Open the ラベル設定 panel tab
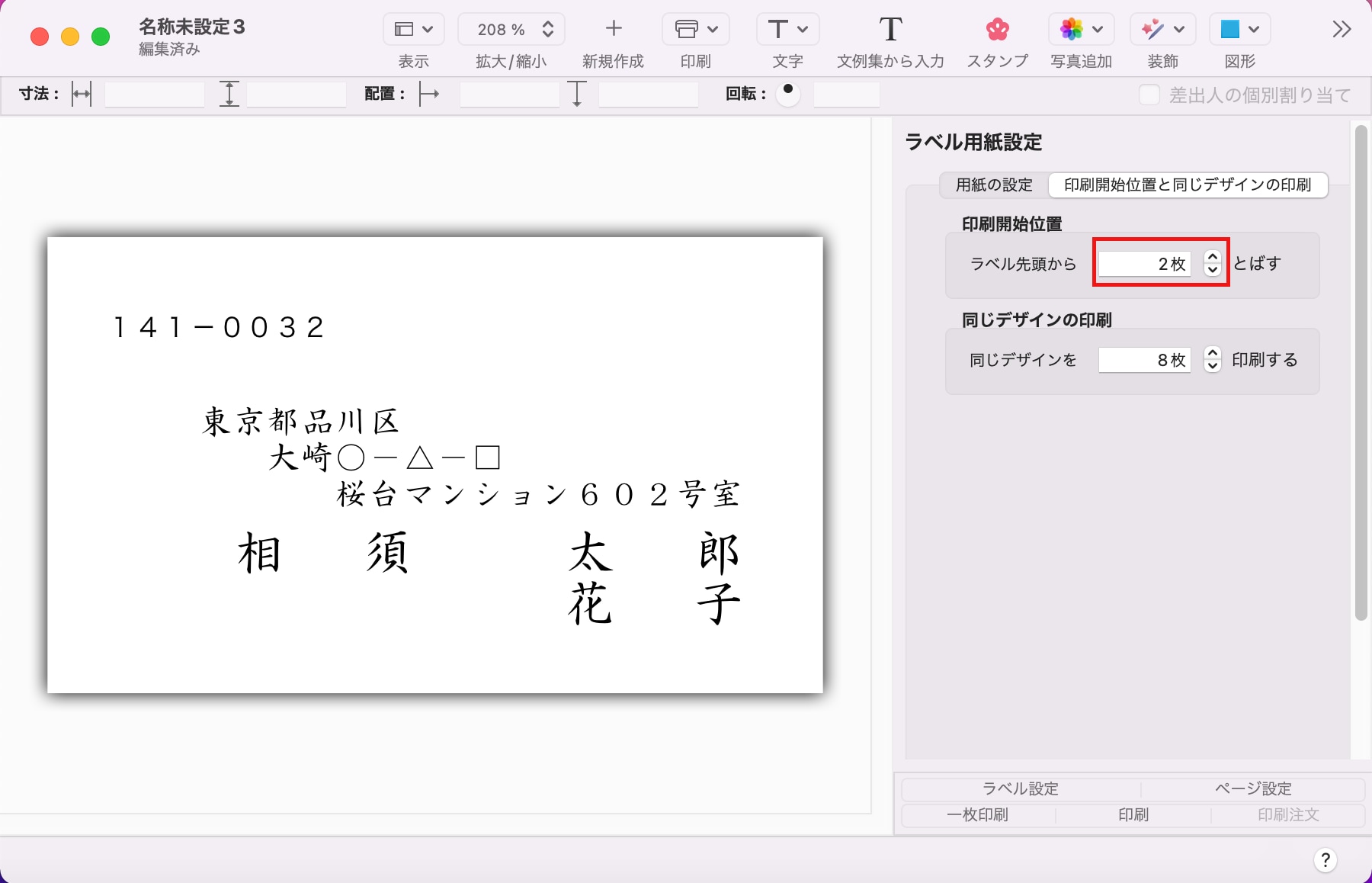Screen dimensions: 1372x883 pyautogui.click(x=1021, y=789)
